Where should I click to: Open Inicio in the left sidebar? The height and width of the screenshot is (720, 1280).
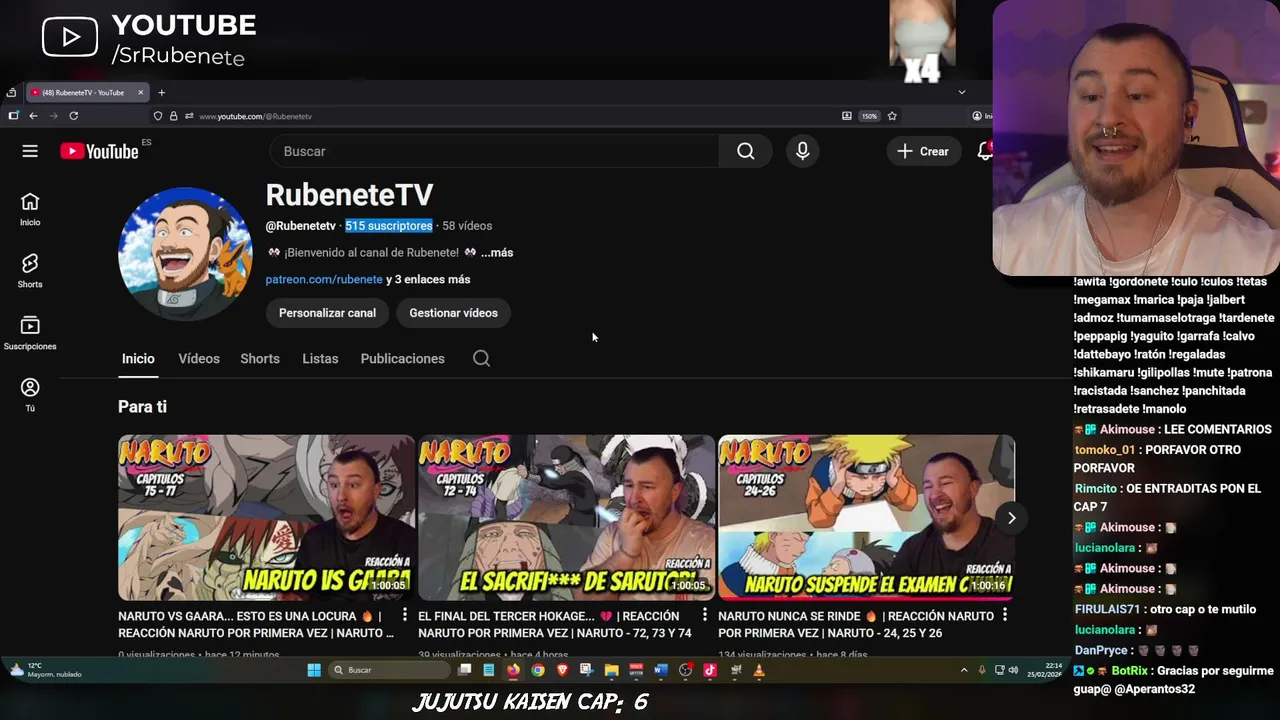click(30, 209)
